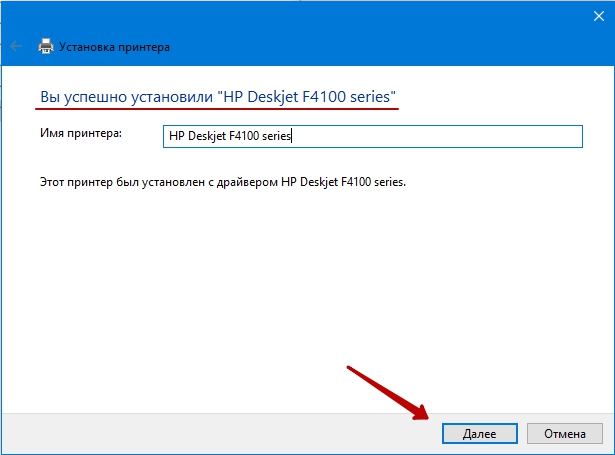
Task: Click the "Вы успешно установили" heading
Action: (127, 96)
